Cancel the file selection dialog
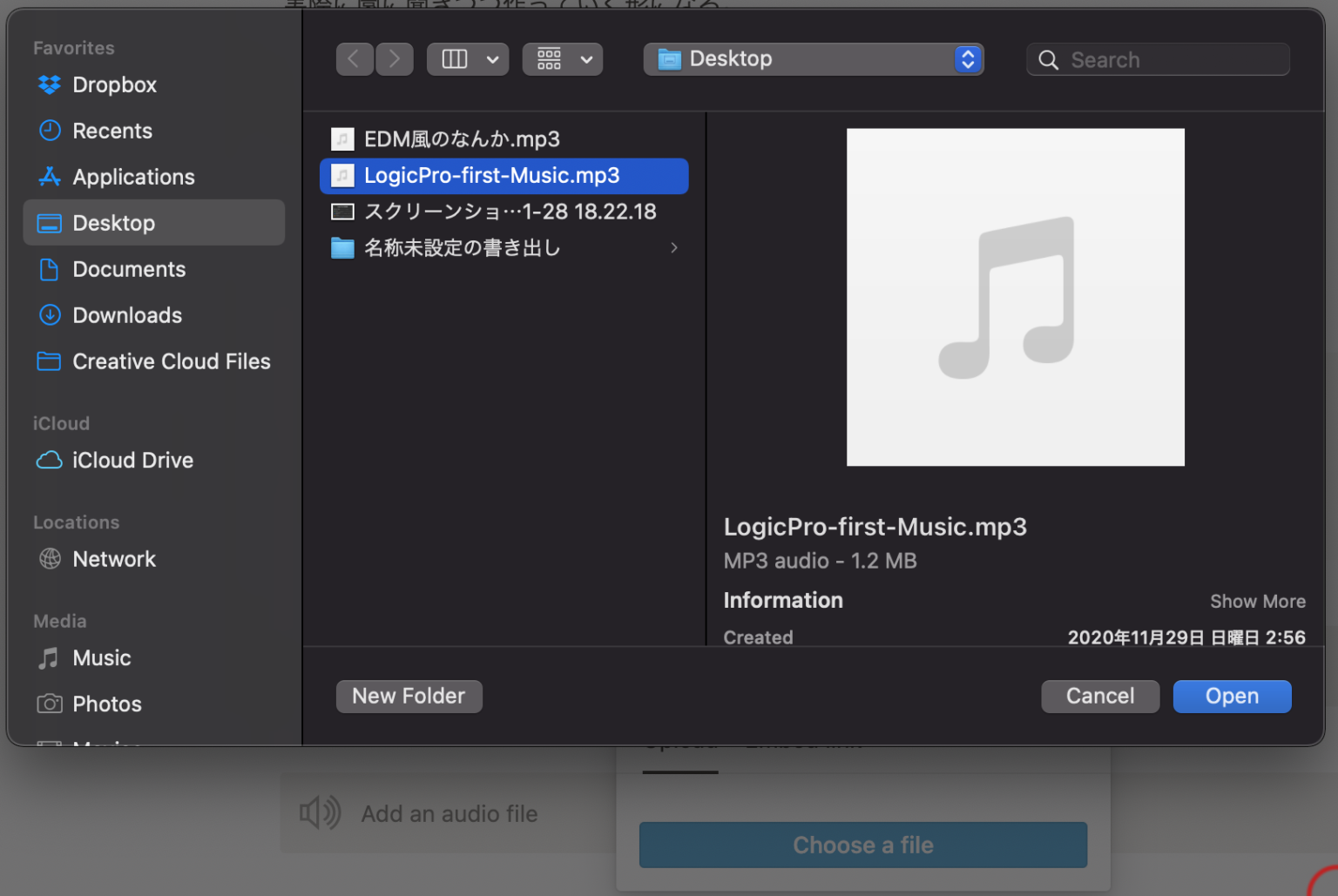The height and width of the screenshot is (896, 1338). (x=1100, y=696)
